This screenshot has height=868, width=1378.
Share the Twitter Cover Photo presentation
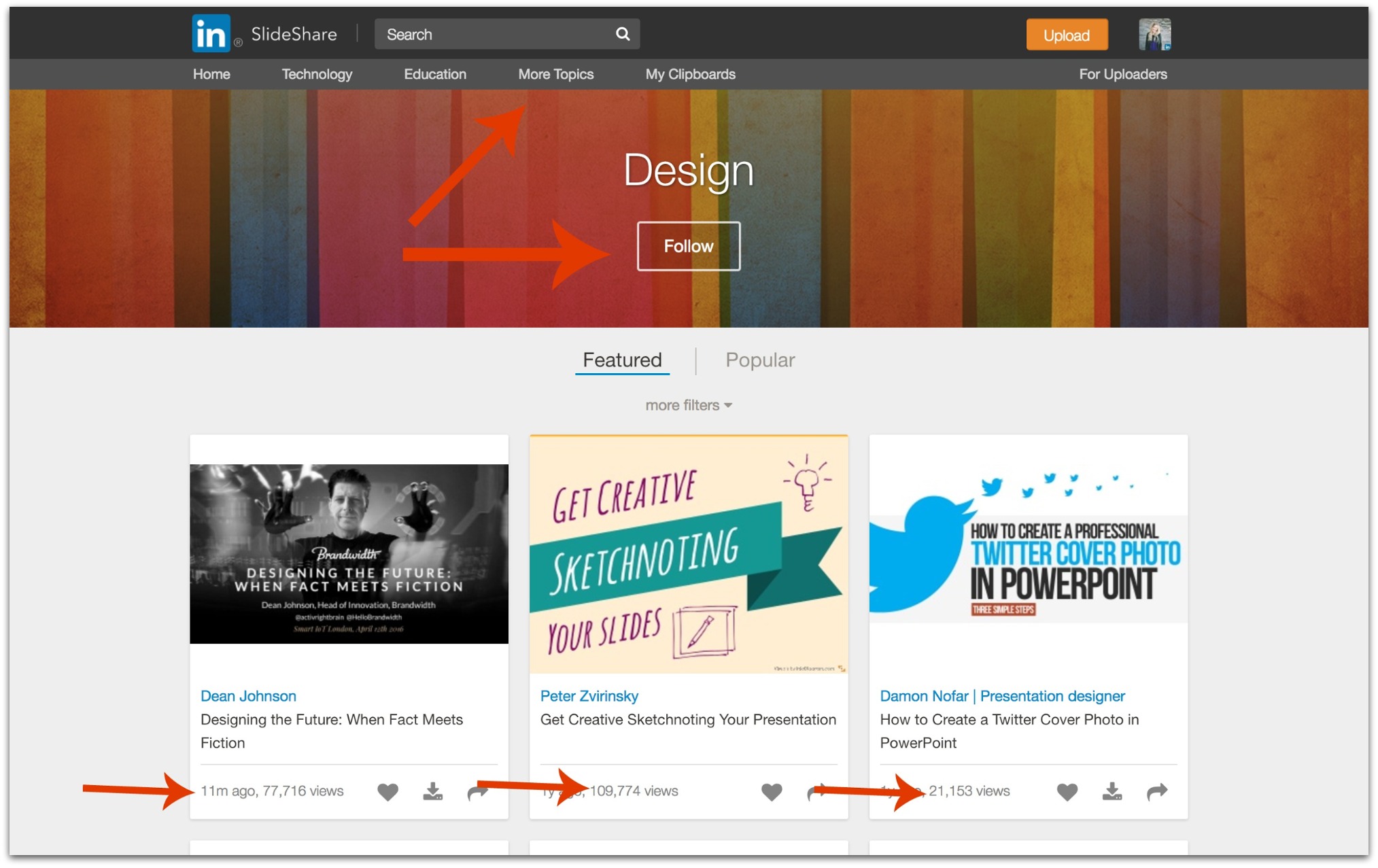pyautogui.click(x=1156, y=791)
